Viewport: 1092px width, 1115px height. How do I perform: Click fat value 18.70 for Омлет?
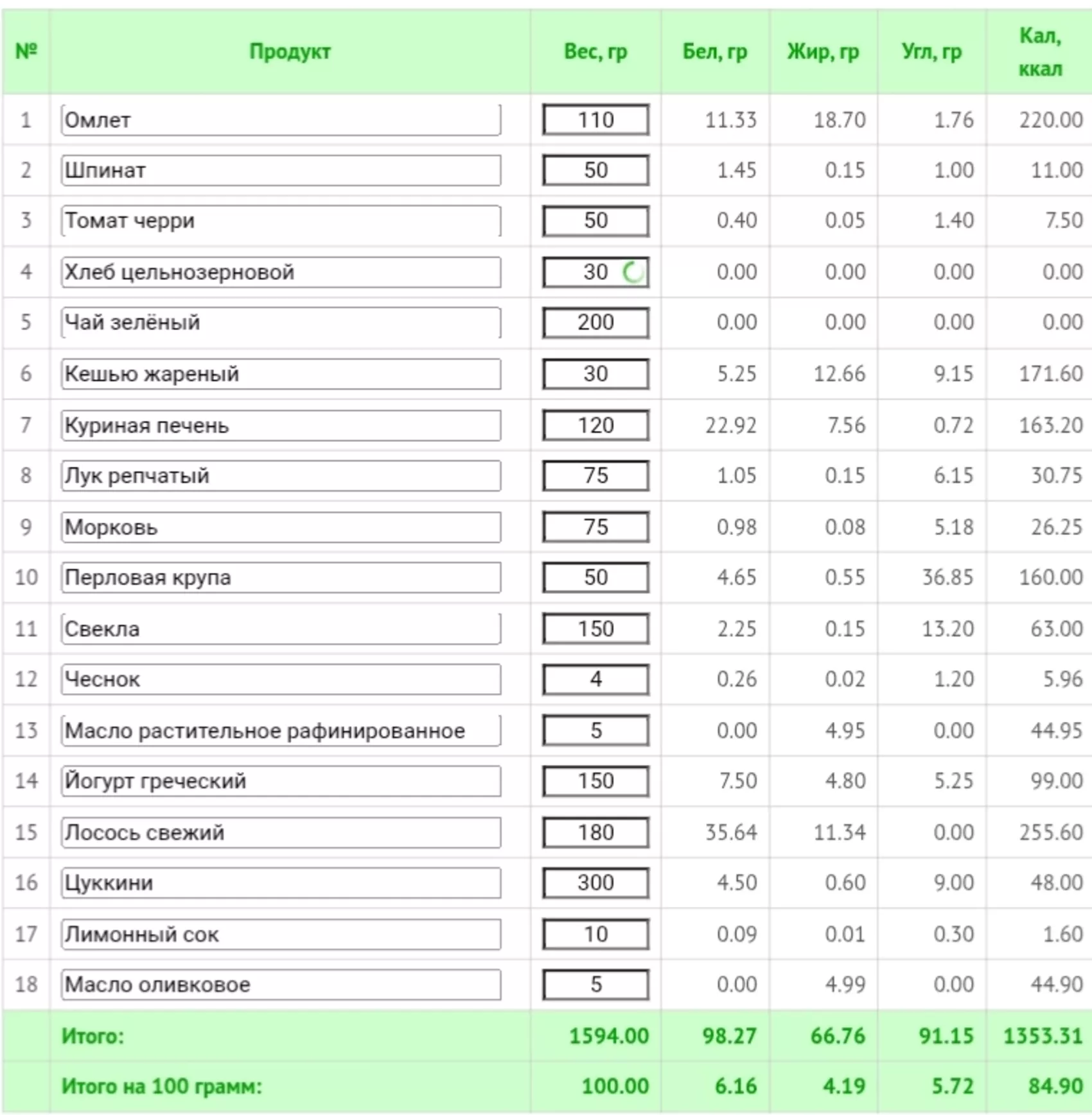(x=840, y=119)
